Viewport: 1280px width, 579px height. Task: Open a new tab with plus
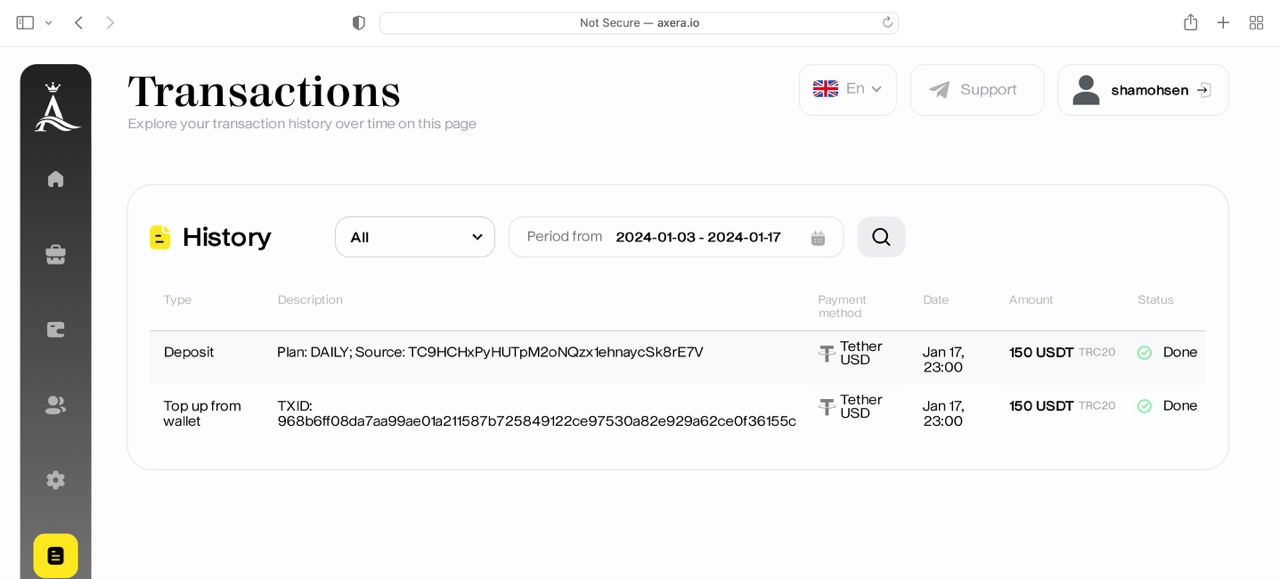pyautogui.click(x=1223, y=23)
